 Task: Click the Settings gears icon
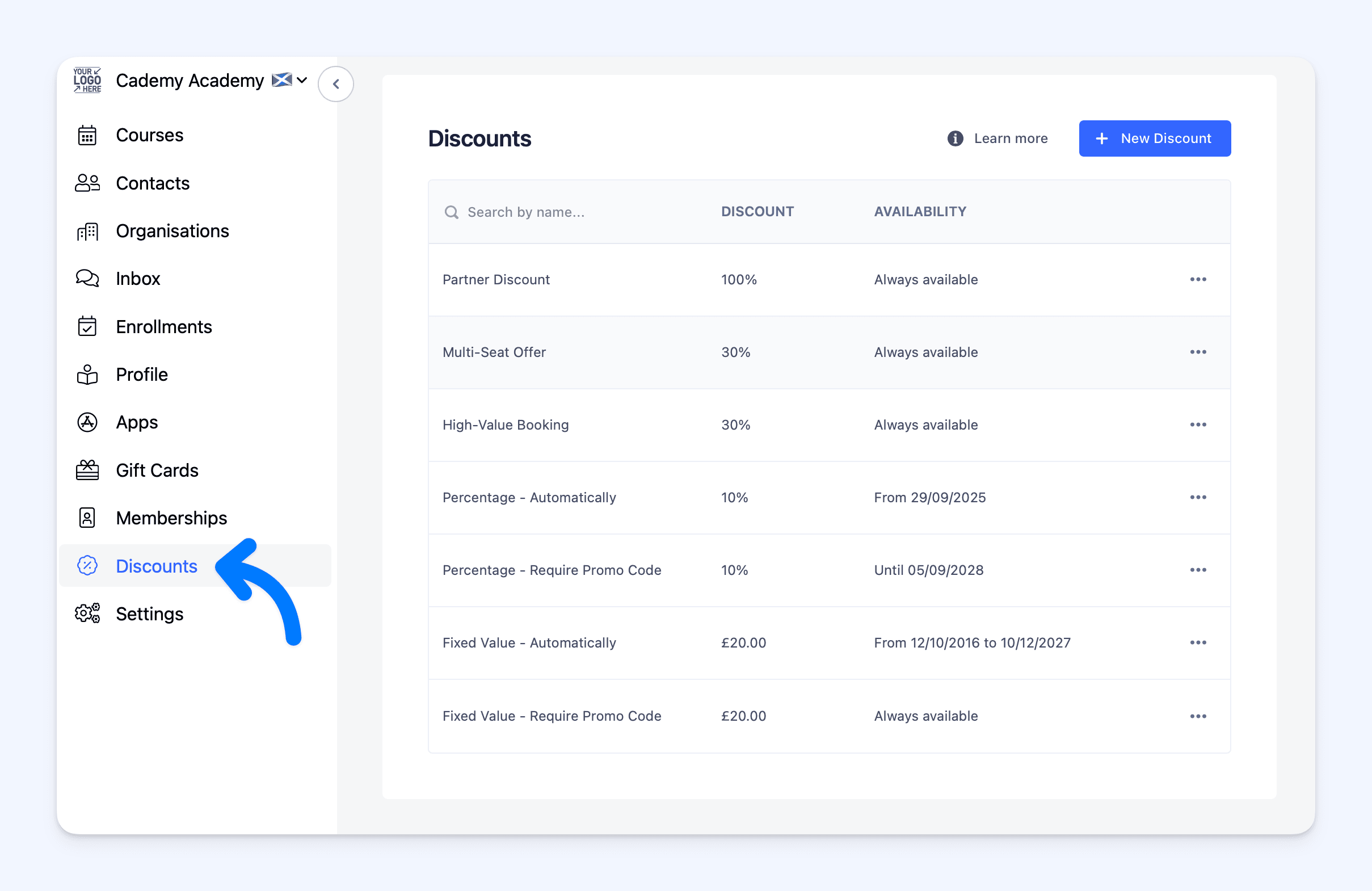click(87, 613)
